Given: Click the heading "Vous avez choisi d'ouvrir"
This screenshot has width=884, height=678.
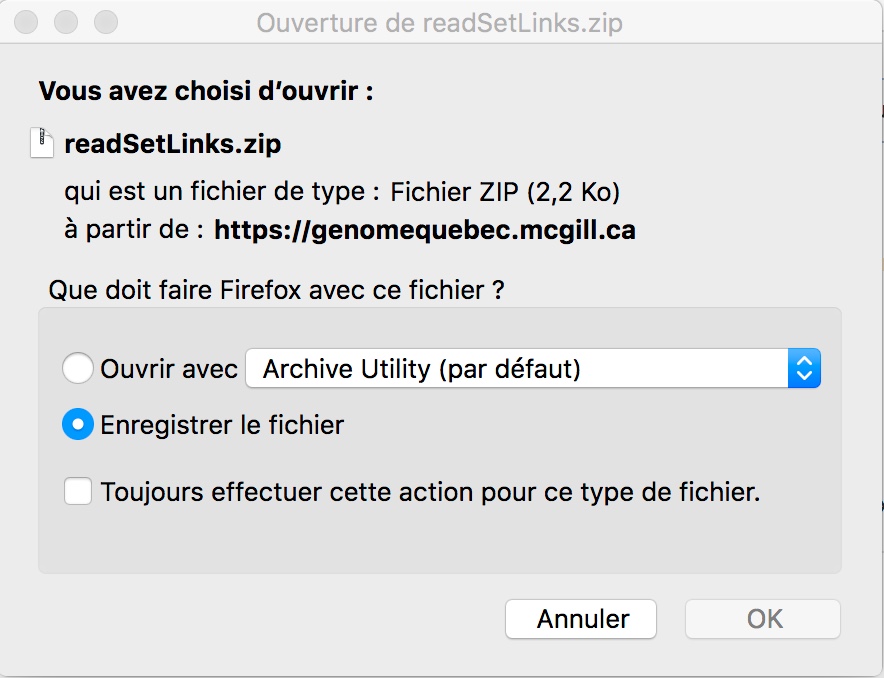Looking at the screenshot, I should coord(206,91).
